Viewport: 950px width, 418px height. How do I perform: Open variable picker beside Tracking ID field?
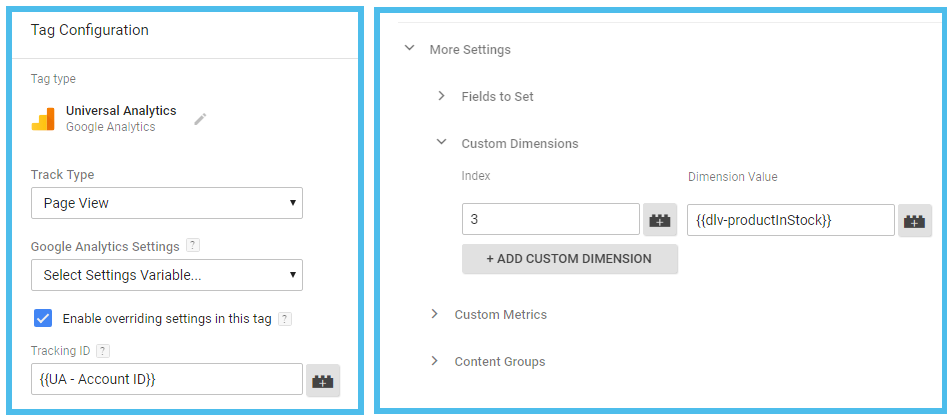point(323,380)
